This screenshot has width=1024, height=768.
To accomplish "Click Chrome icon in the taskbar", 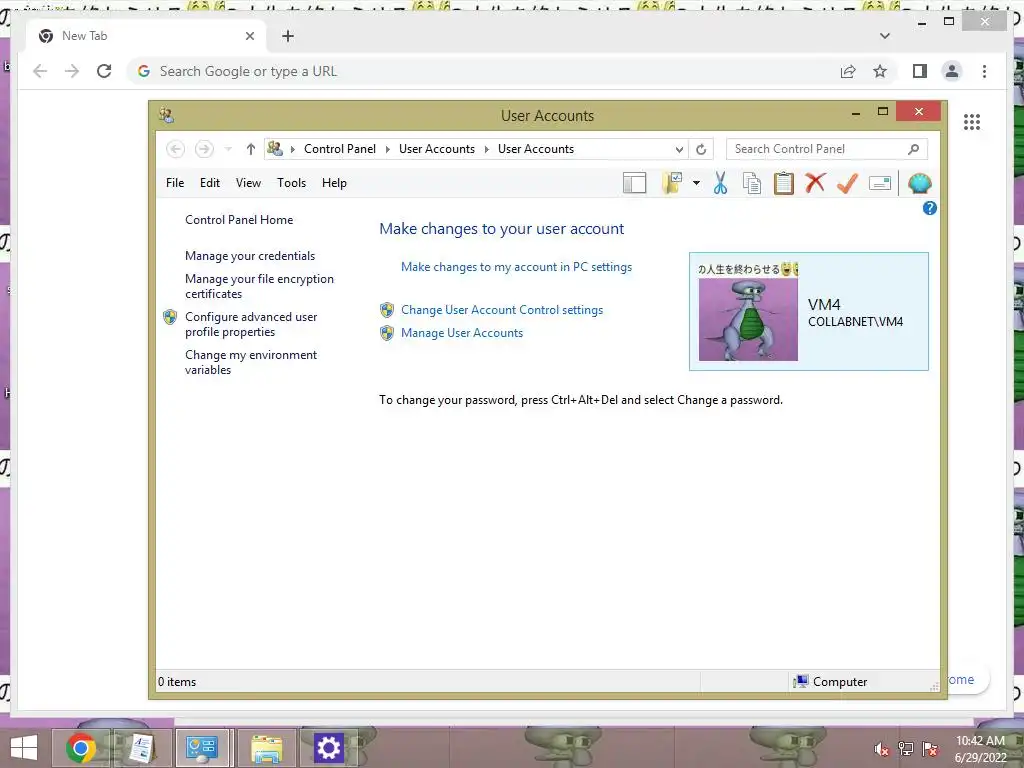I will (81, 748).
